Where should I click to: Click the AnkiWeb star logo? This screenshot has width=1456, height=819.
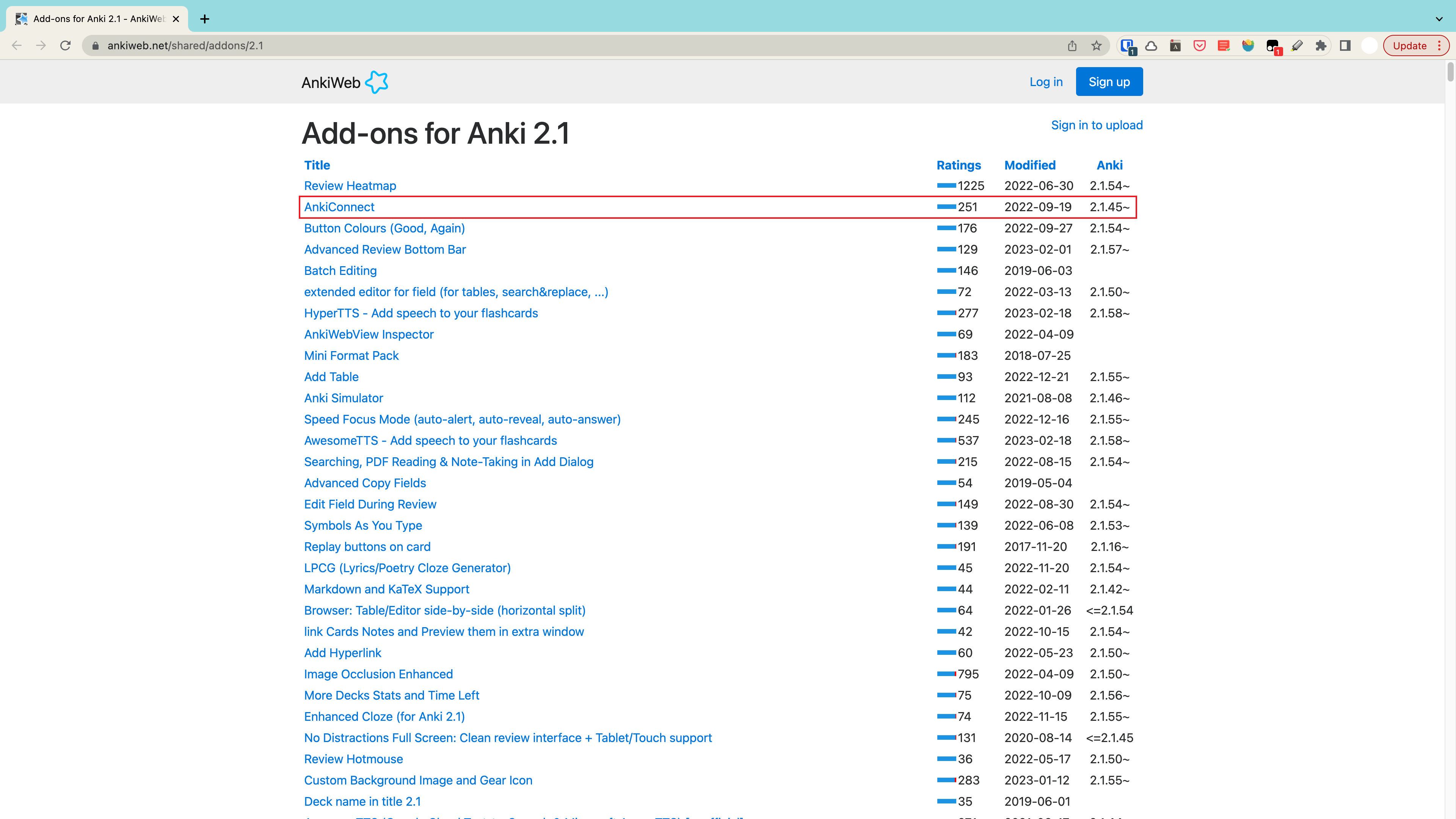(377, 83)
